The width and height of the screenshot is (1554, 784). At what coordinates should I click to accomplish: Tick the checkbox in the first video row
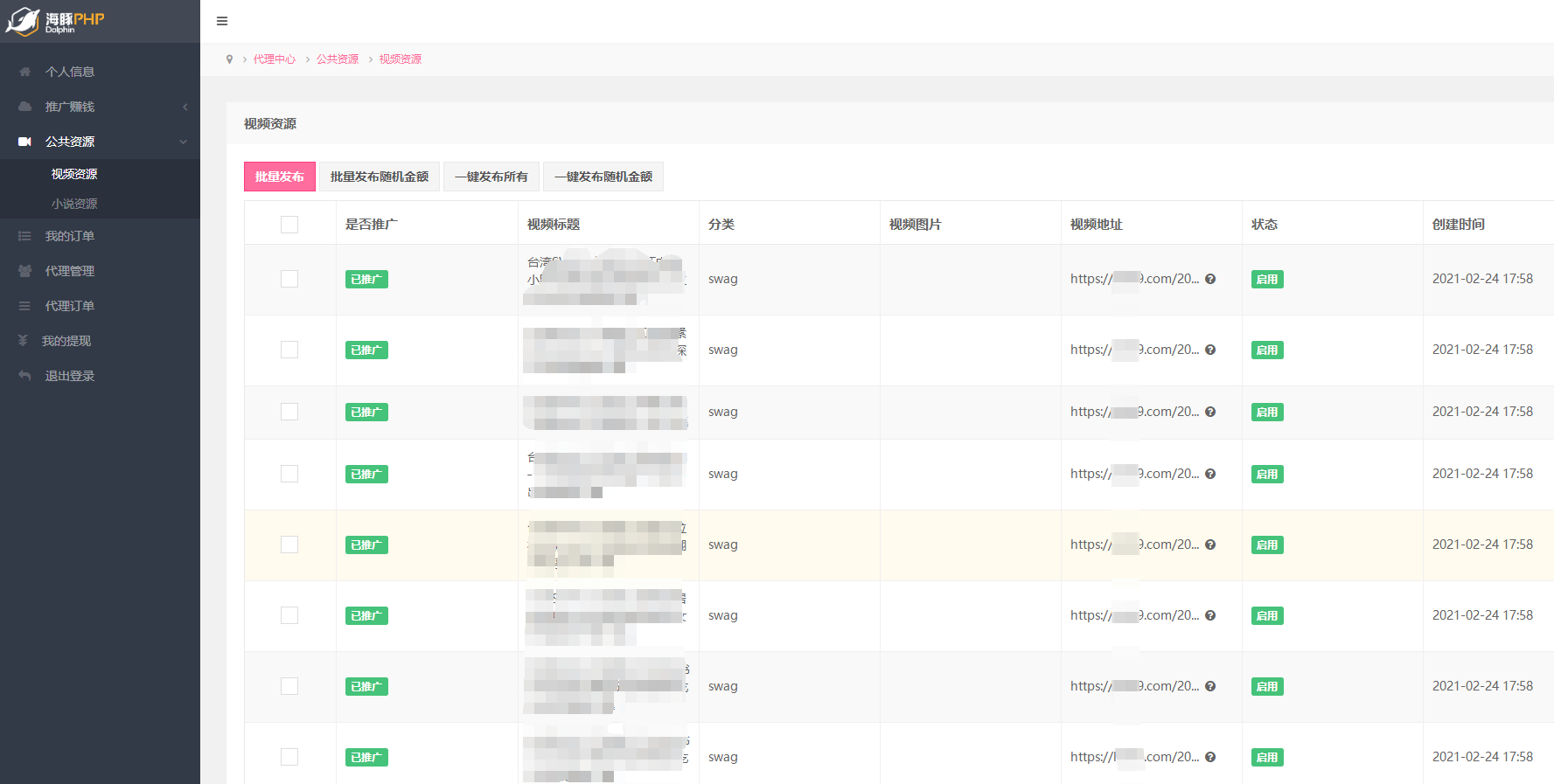click(289, 279)
